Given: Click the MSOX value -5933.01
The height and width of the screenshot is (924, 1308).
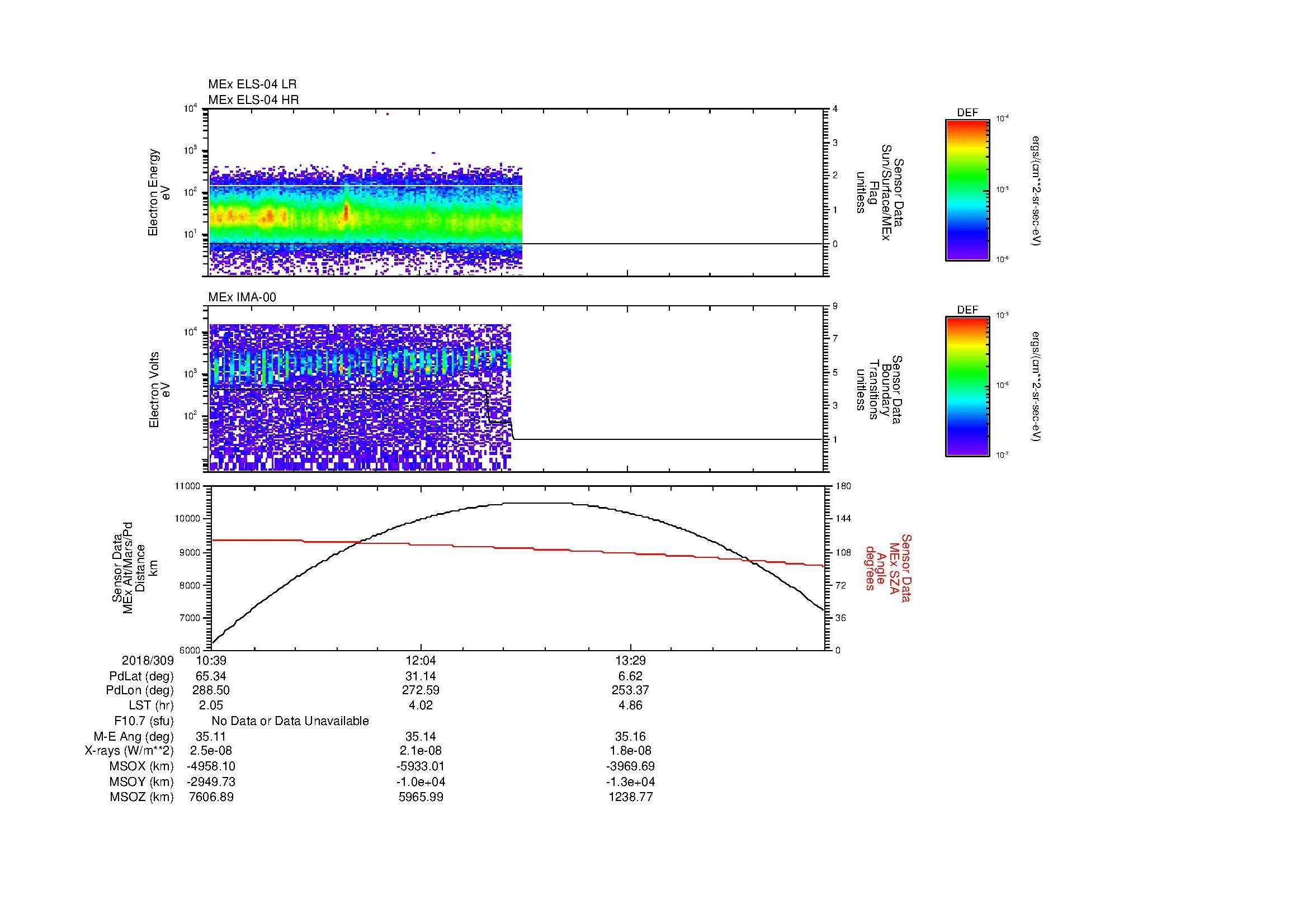Looking at the screenshot, I should [x=421, y=766].
